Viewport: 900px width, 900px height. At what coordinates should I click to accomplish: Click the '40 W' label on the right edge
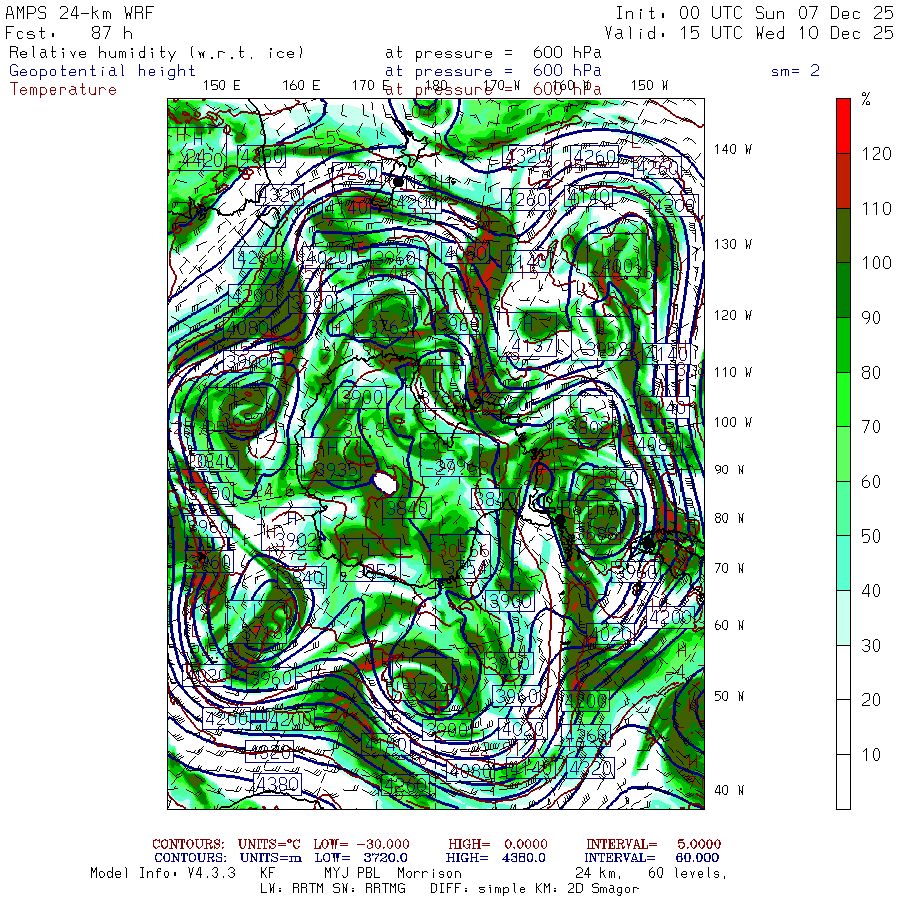pos(729,790)
